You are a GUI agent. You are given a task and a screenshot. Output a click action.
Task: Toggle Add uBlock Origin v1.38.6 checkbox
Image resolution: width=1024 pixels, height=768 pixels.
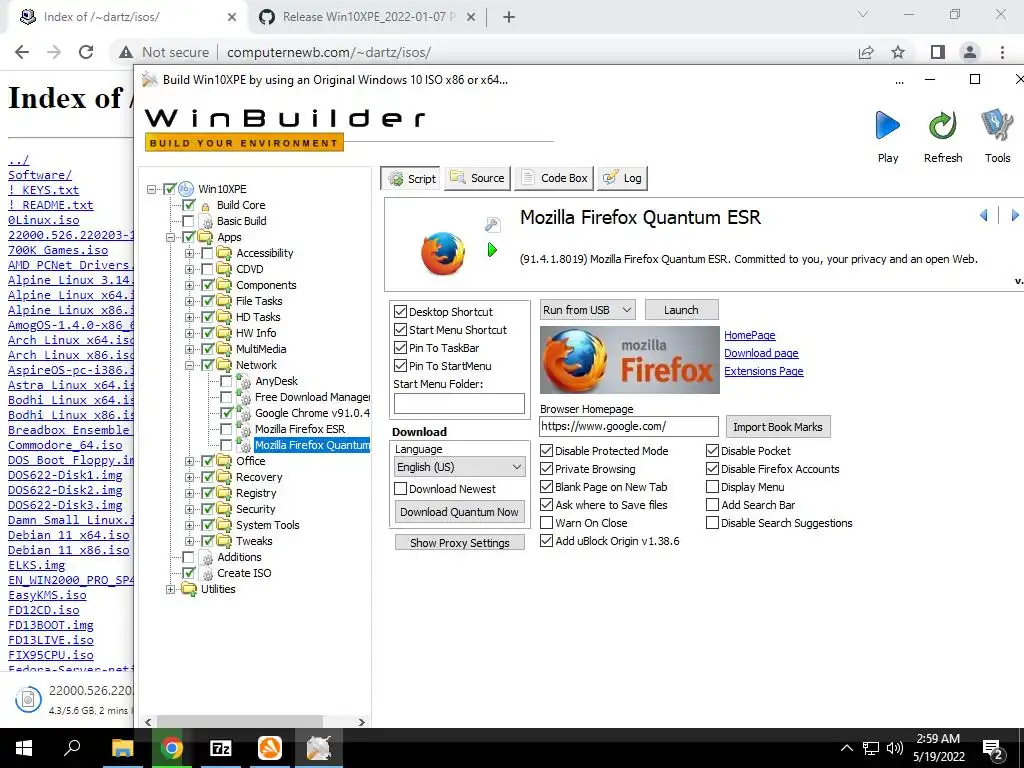(547, 541)
